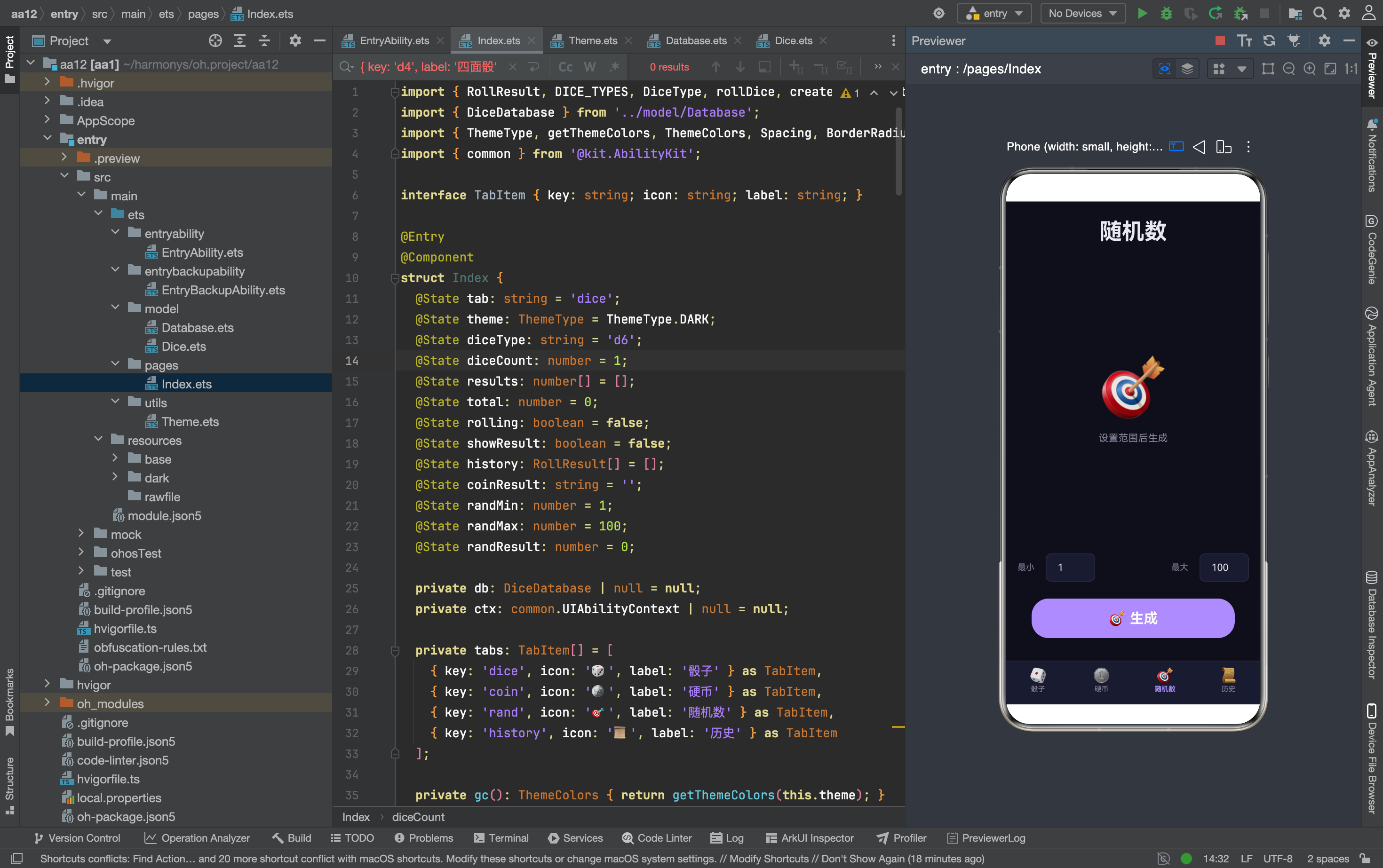This screenshot has width=1383, height=868.
Task: Select Dice.ets in the Project tree
Action: (x=183, y=346)
